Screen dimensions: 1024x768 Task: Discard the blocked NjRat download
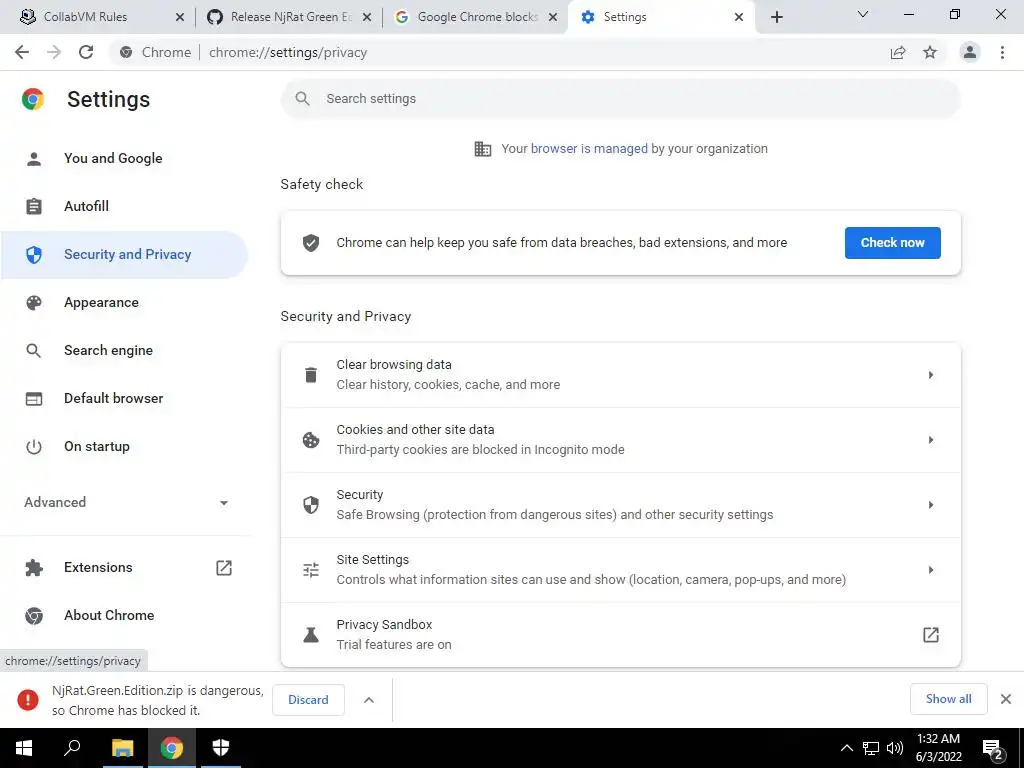(308, 700)
